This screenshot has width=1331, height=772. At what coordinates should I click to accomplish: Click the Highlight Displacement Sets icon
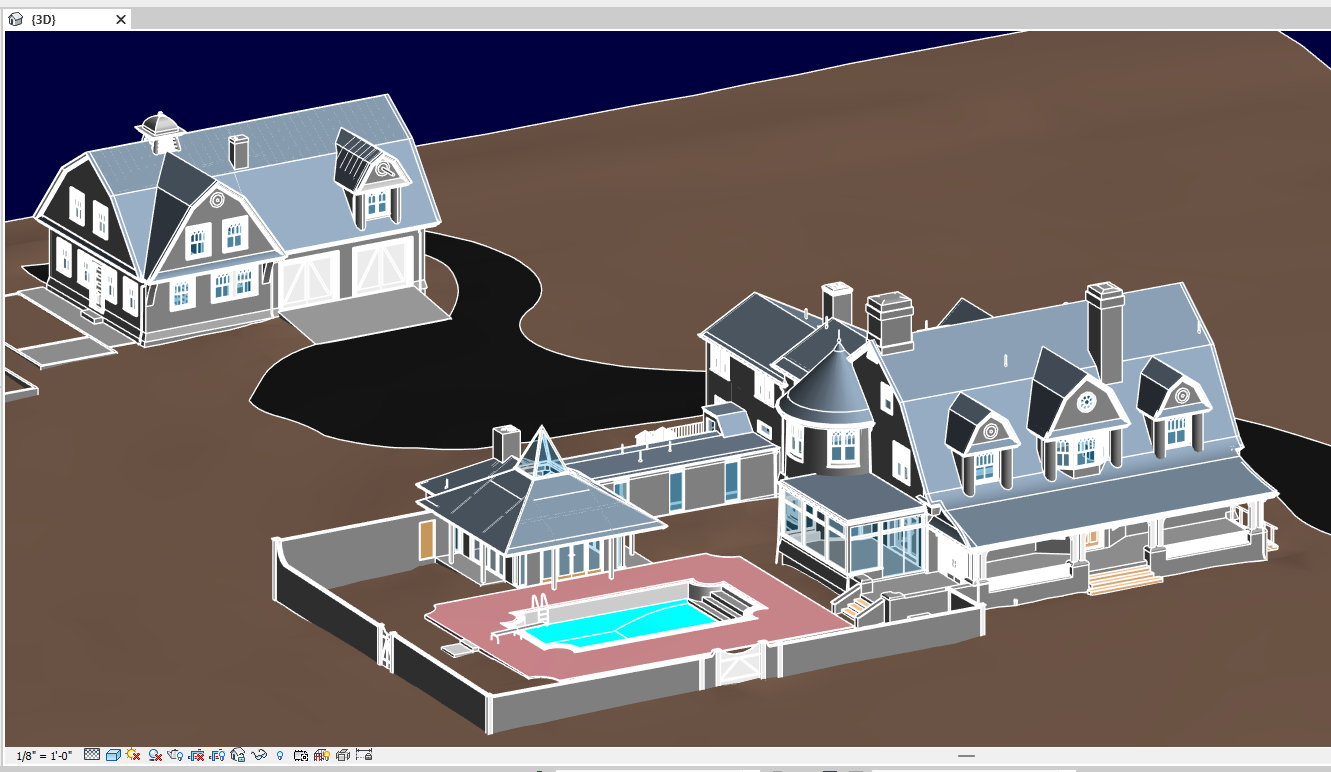(x=345, y=756)
